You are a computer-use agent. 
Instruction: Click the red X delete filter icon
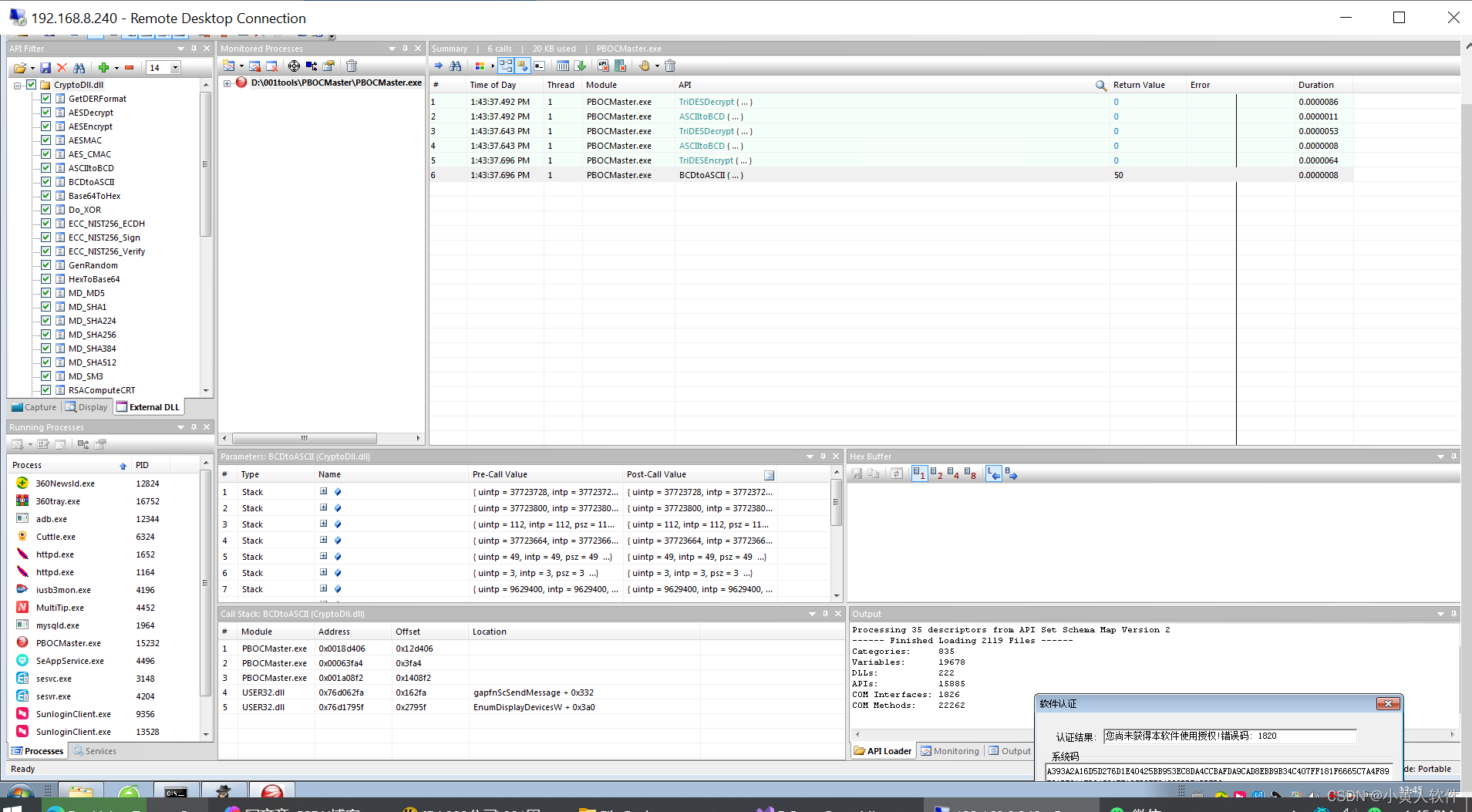pyautogui.click(x=62, y=68)
